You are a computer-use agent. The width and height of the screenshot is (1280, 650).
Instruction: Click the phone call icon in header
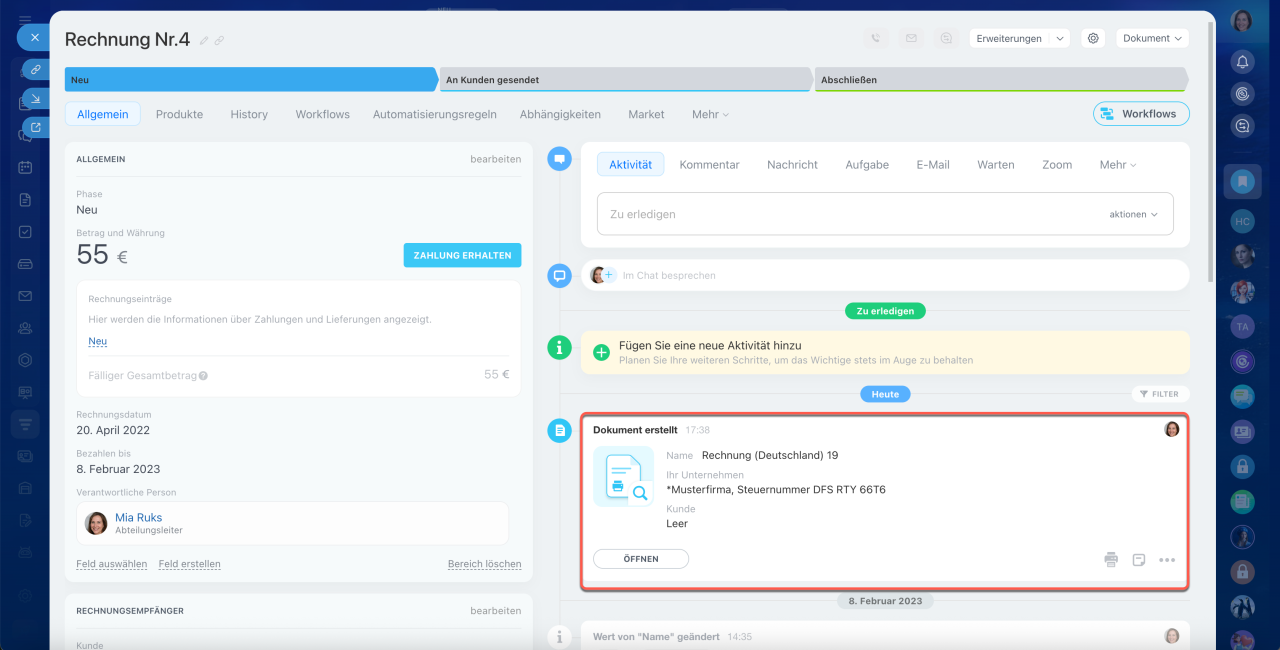coord(876,38)
